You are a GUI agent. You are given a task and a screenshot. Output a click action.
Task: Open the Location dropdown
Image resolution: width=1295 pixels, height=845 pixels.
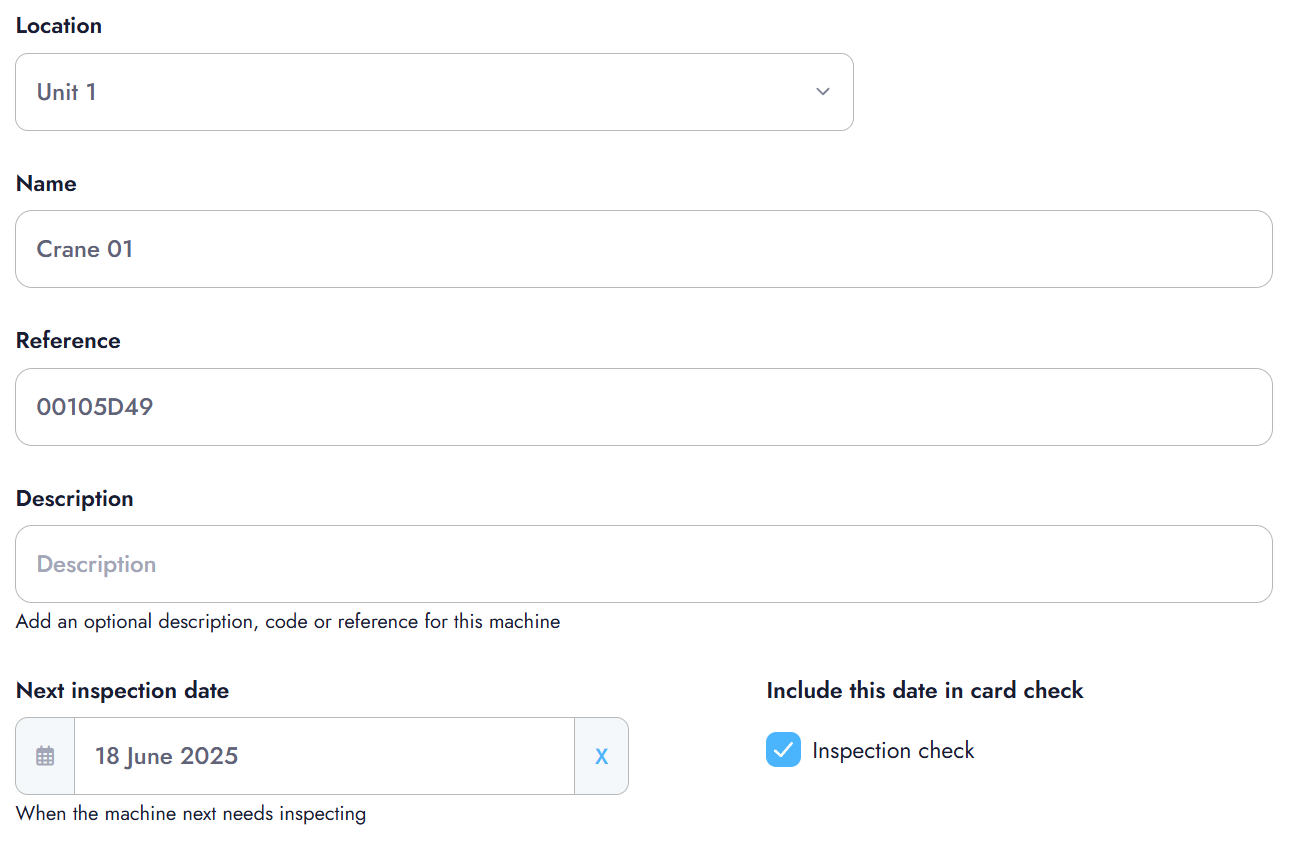434,92
